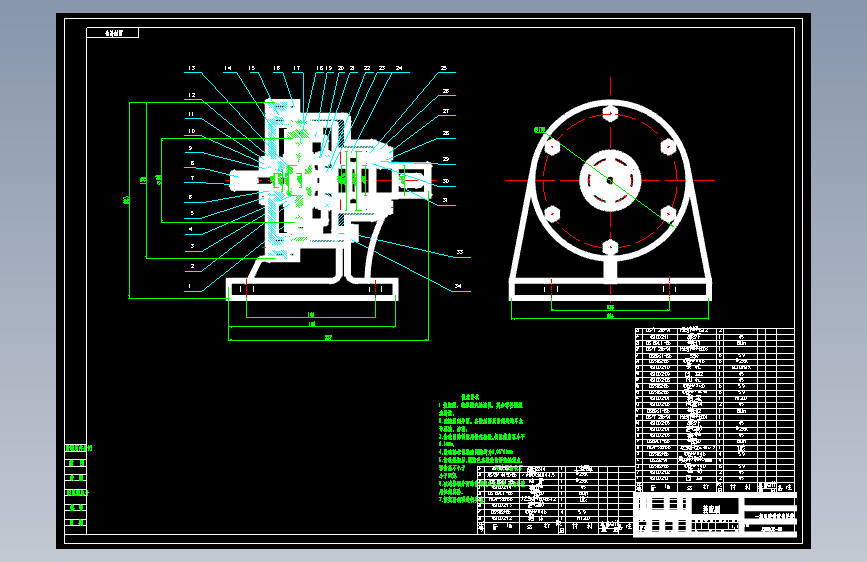Click part callout number 27
Image resolution: width=867 pixels, height=562 pixels.
tap(446, 111)
